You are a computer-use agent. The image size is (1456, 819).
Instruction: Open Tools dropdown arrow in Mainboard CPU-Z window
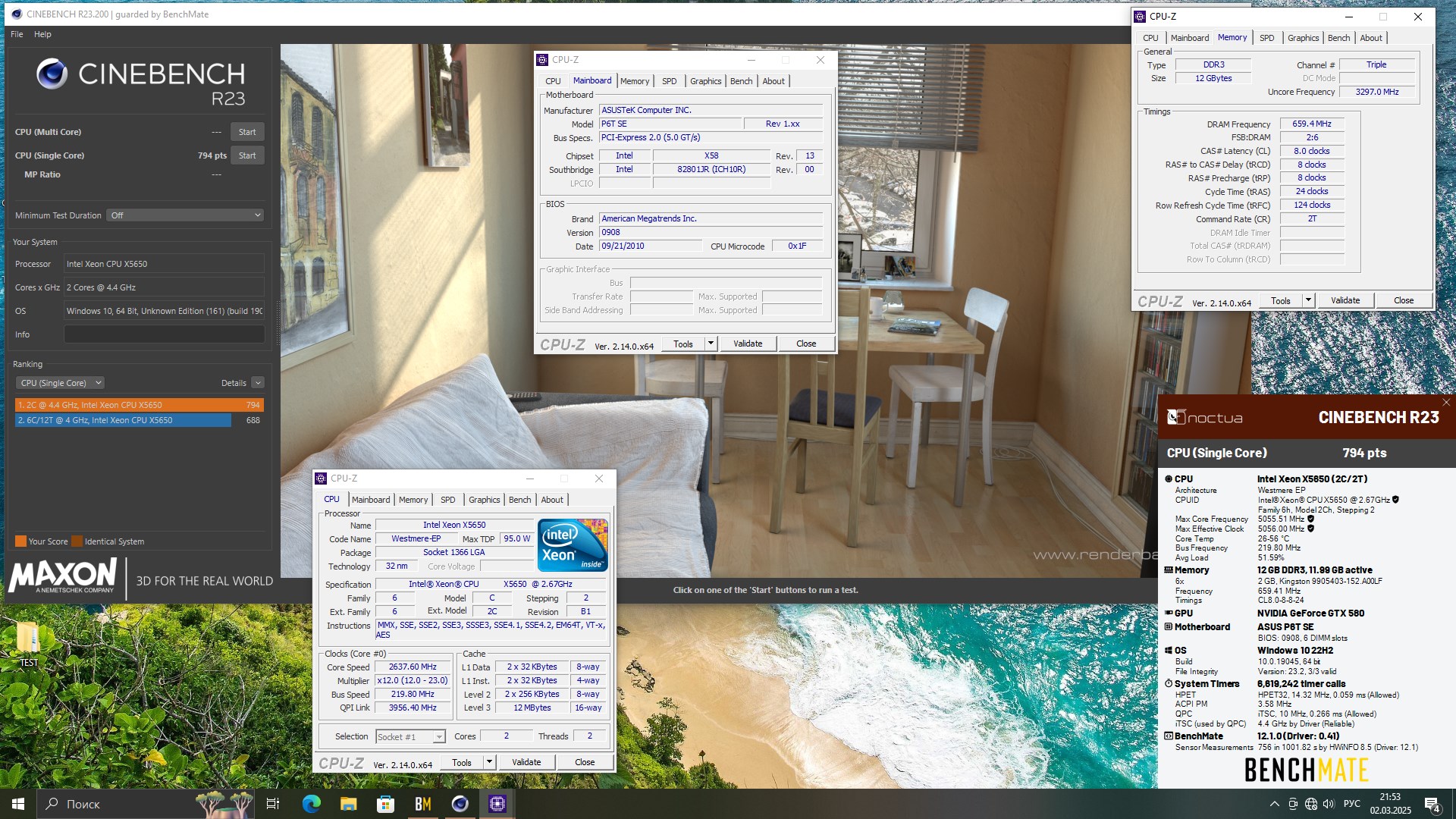pos(711,344)
